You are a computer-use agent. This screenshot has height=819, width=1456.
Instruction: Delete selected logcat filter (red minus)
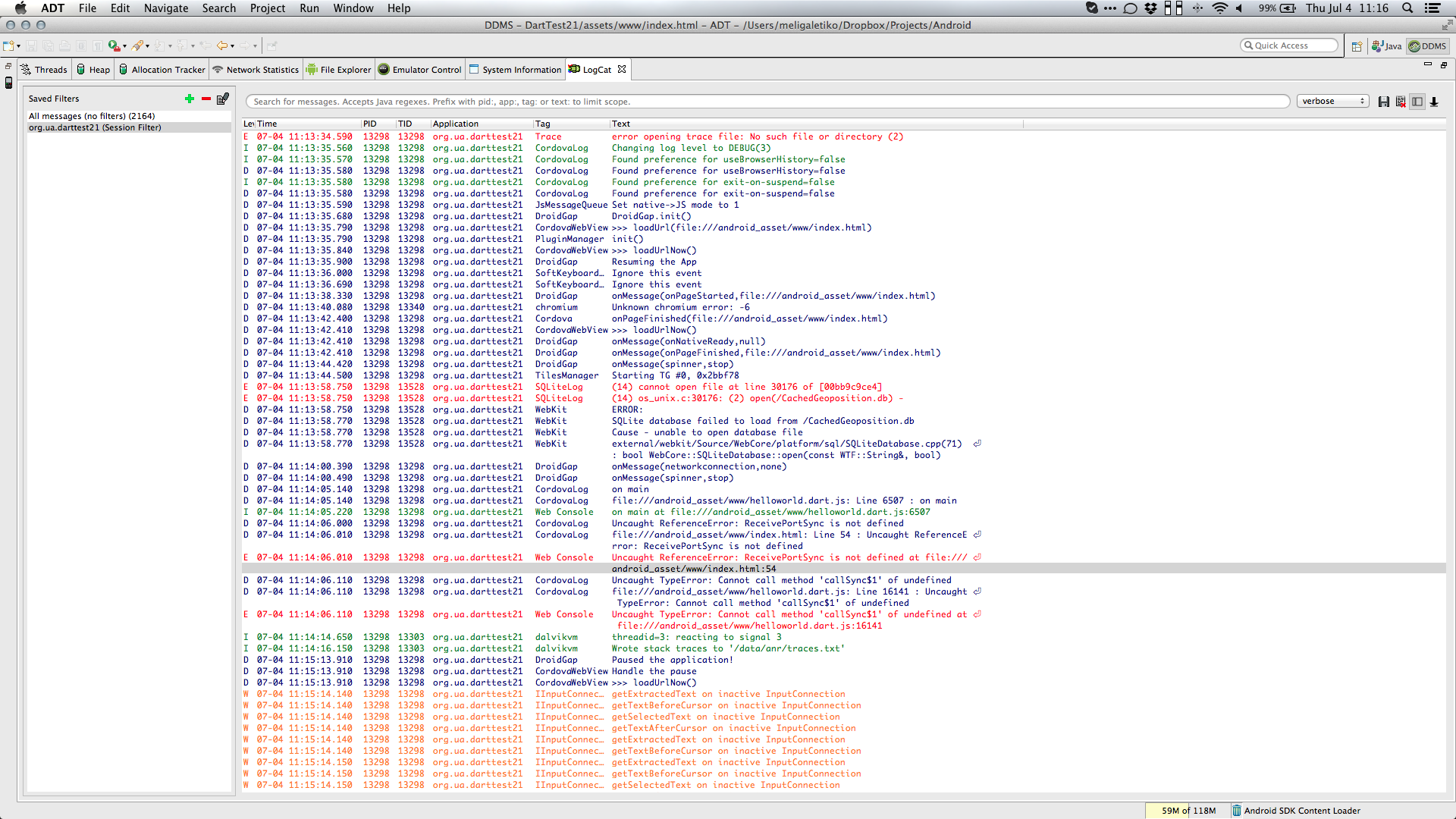click(206, 99)
